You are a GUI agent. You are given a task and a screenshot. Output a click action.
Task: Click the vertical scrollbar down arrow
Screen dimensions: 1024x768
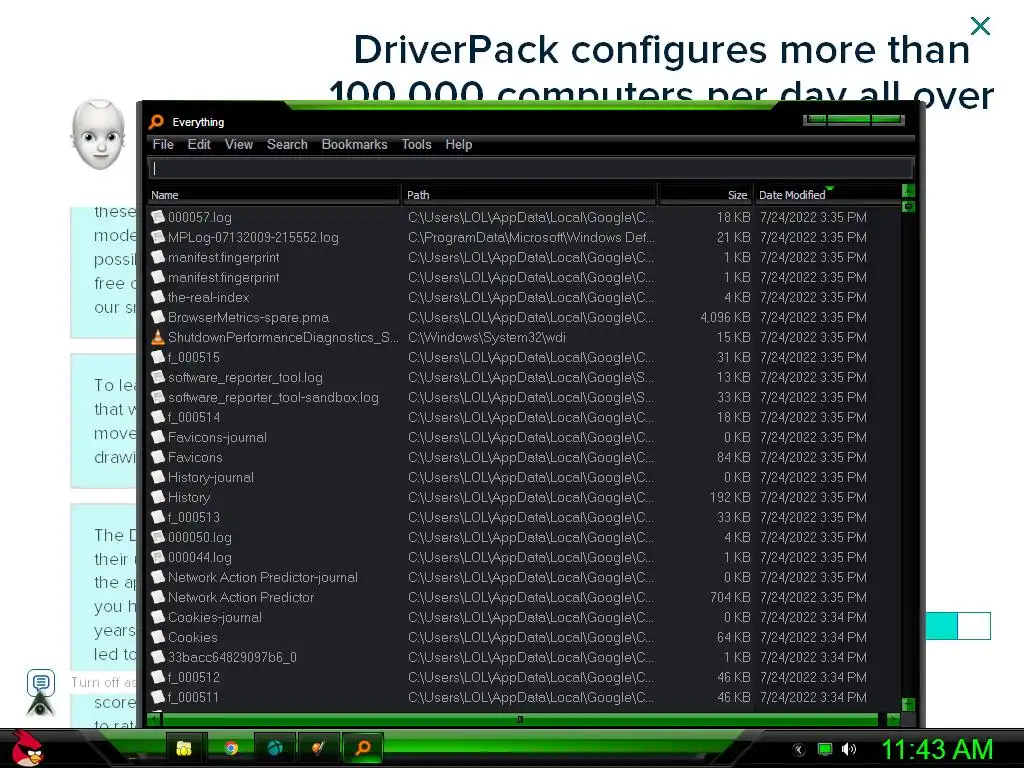[x=908, y=704]
